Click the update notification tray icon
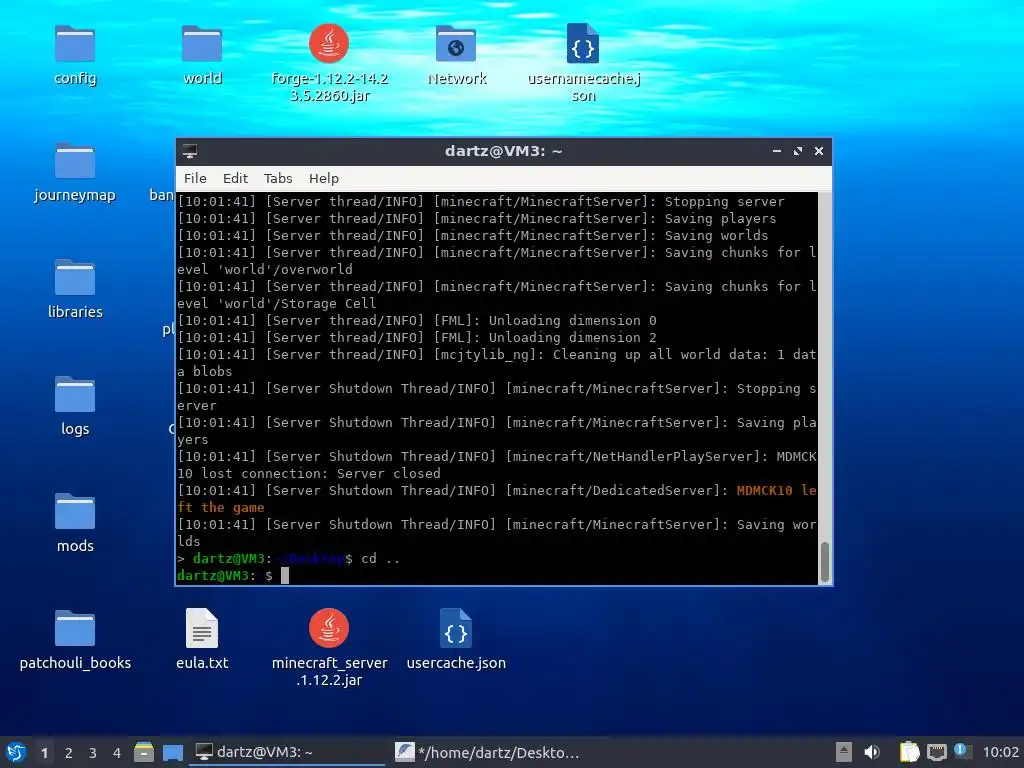Viewport: 1024px width, 768px height. 961,751
